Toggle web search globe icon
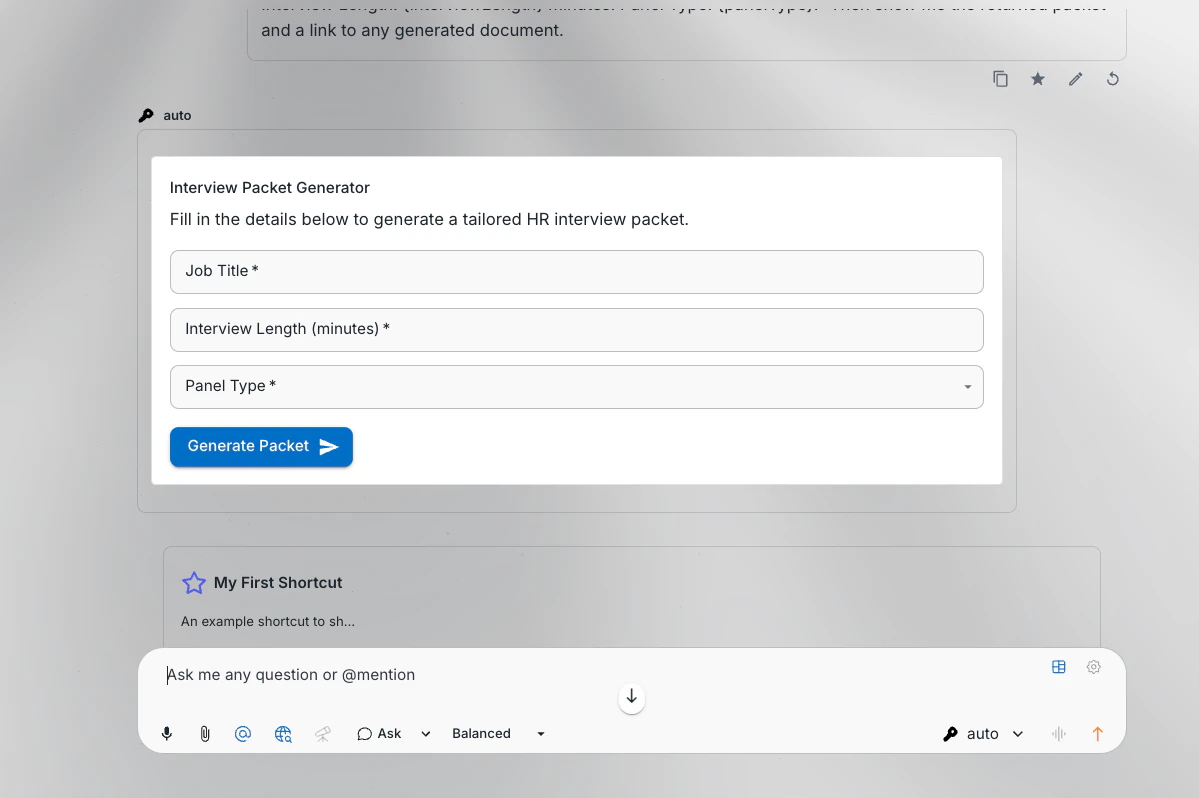 pyautogui.click(x=283, y=734)
